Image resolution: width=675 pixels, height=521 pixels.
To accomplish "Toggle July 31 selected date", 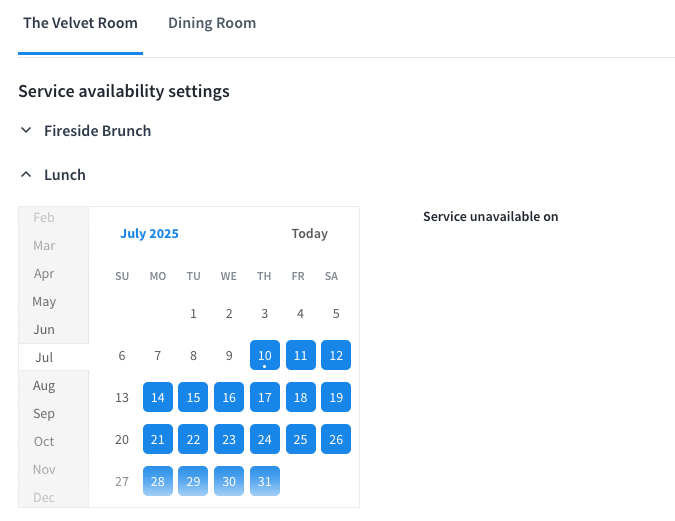I will [x=265, y=481].
